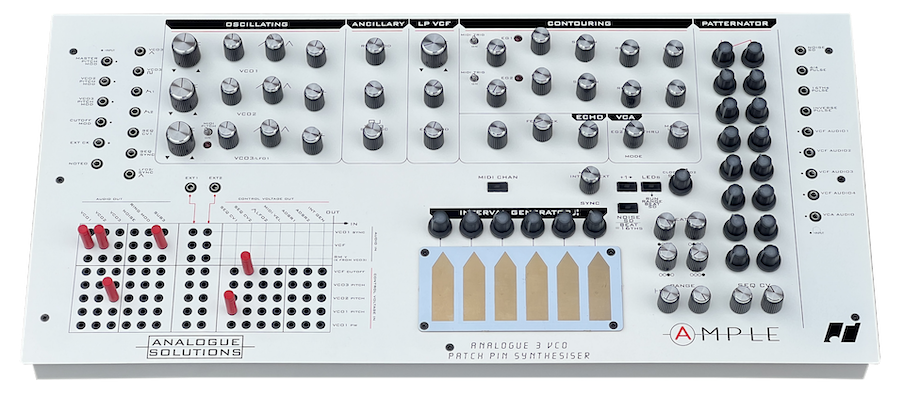The height and width of the screenshot is (397, 900).
Task: Click the red pin in the VCO1 column
Action: point(86,236)
